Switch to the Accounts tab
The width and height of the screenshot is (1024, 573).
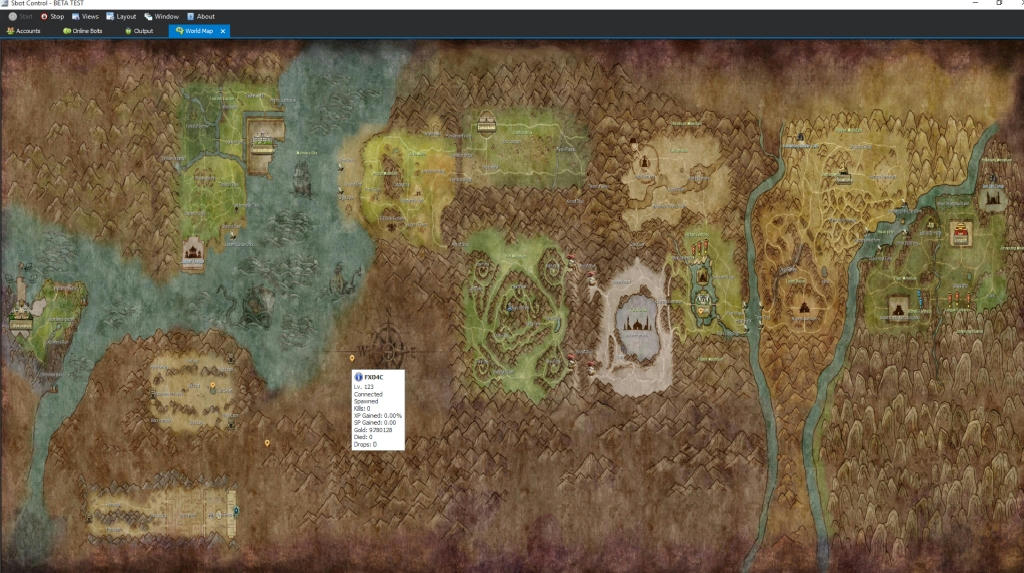24,31
